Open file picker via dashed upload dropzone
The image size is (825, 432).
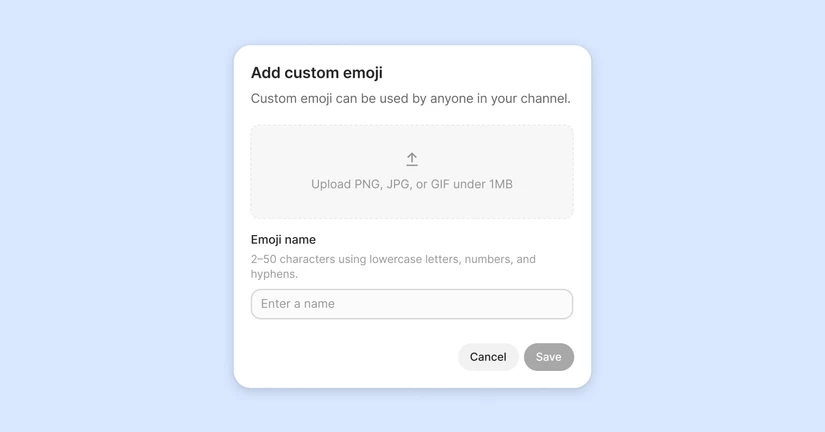[412, 172]
